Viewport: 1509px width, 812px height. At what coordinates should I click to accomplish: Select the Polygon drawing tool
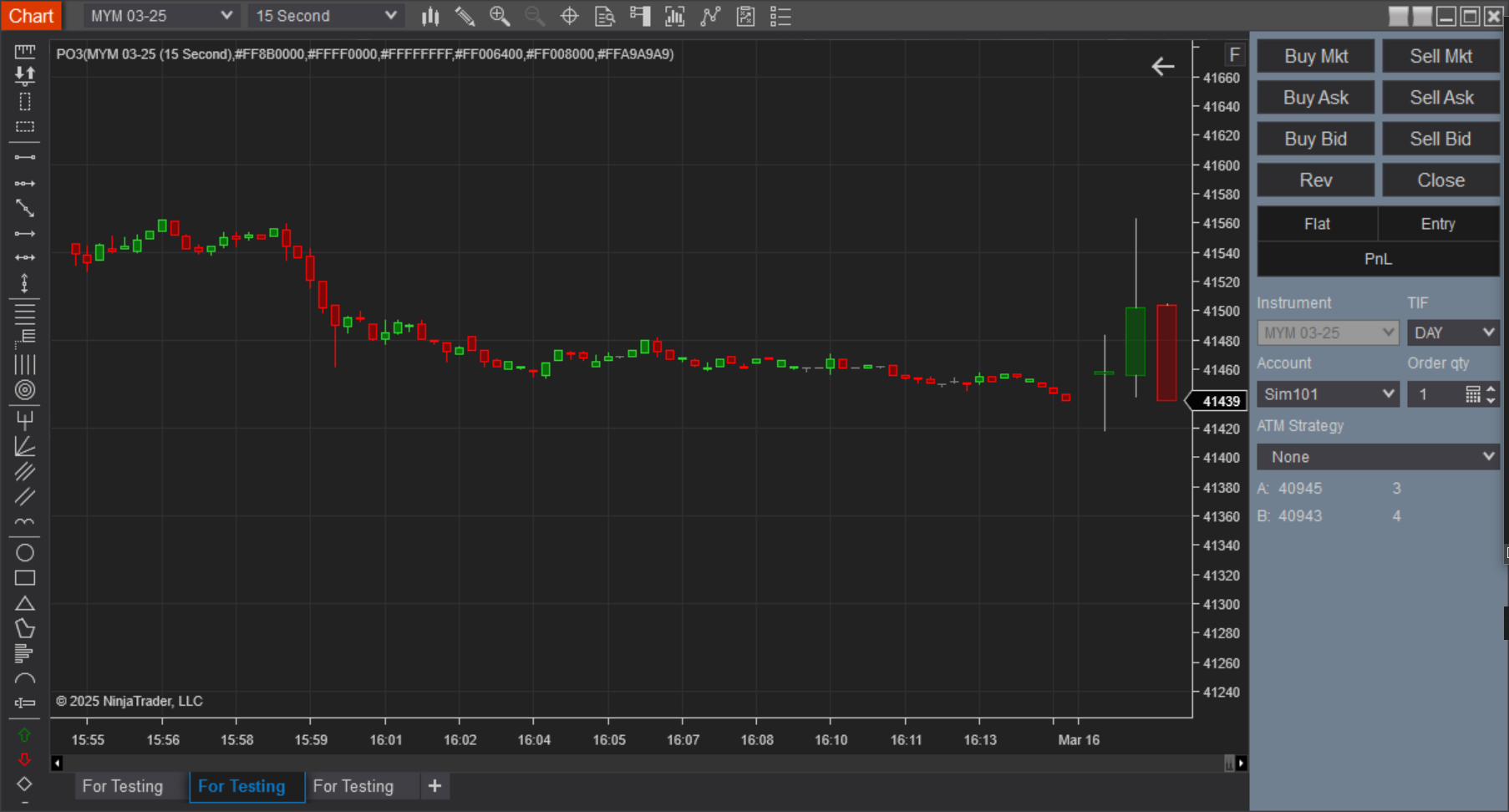click(25, 628)
